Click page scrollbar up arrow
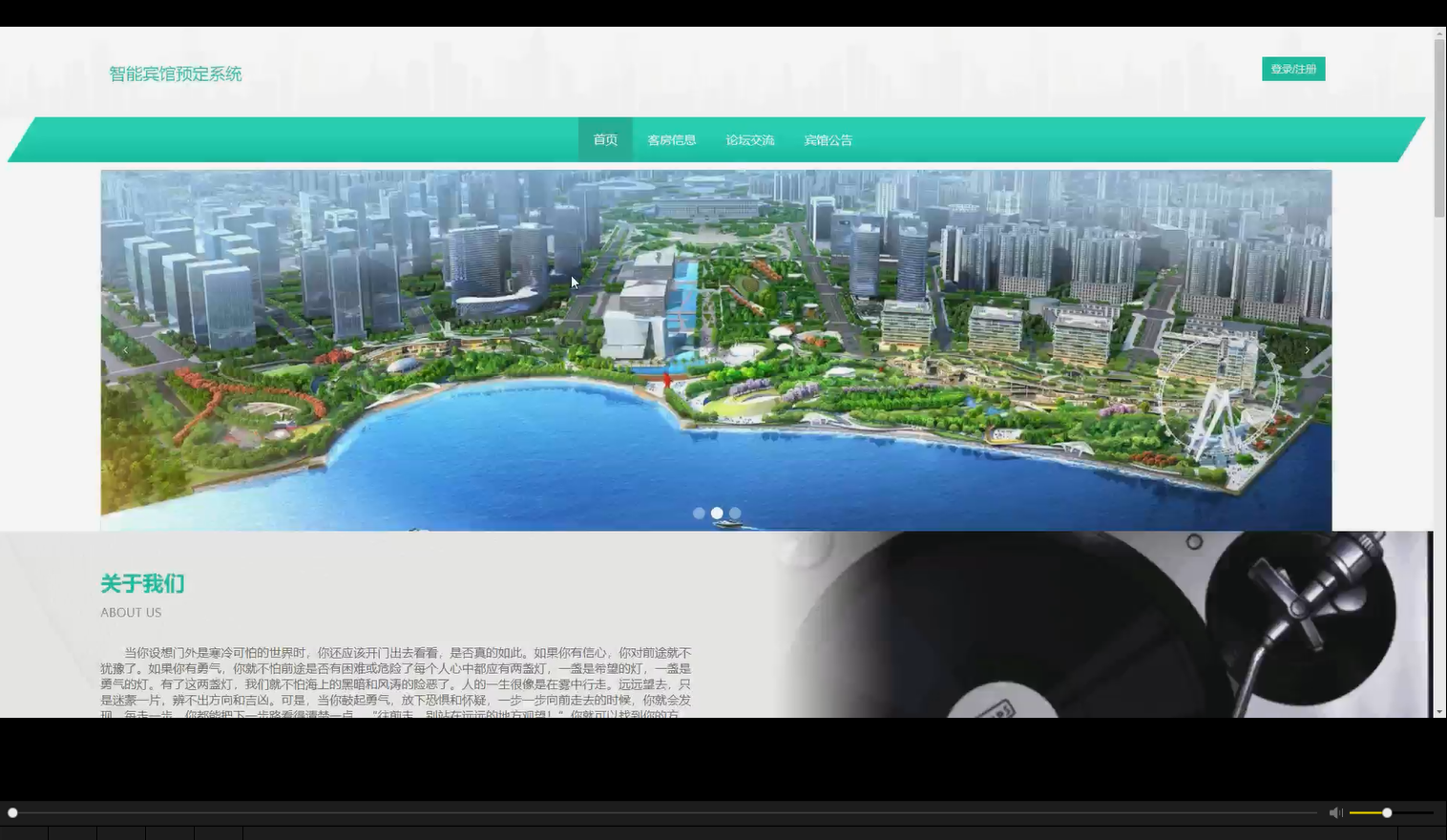The width and height of the screenshot is (1447, 840). [x=1439, y=33]
